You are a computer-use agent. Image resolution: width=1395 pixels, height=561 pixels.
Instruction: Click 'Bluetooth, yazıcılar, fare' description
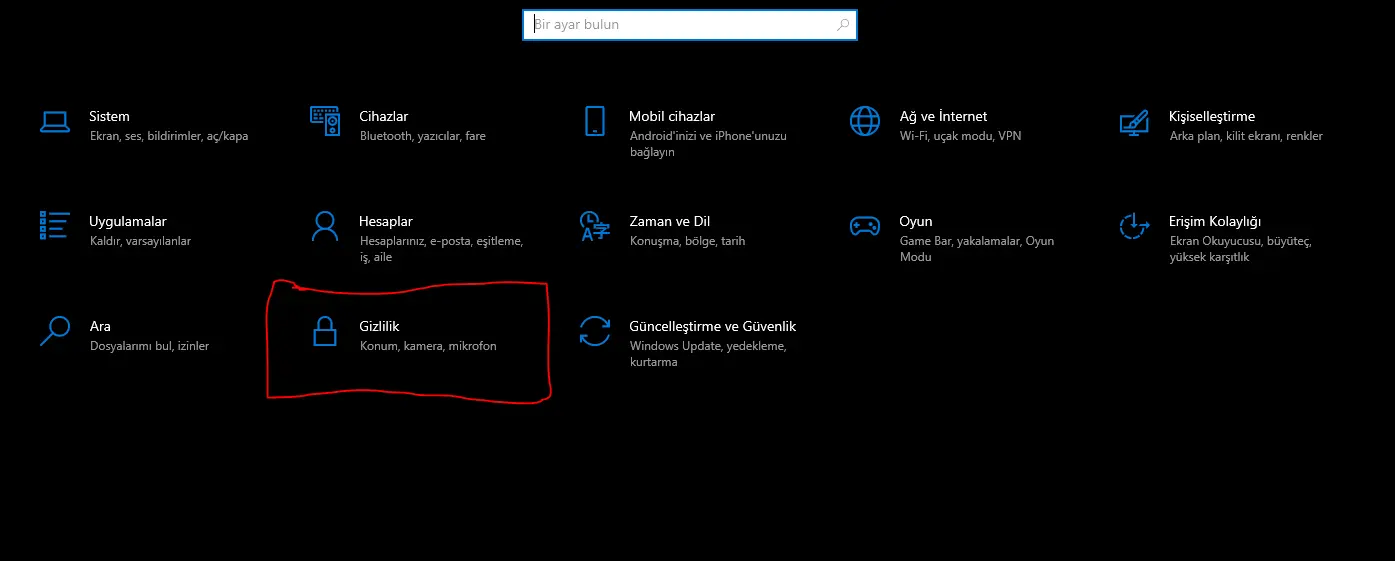[423, 136]
